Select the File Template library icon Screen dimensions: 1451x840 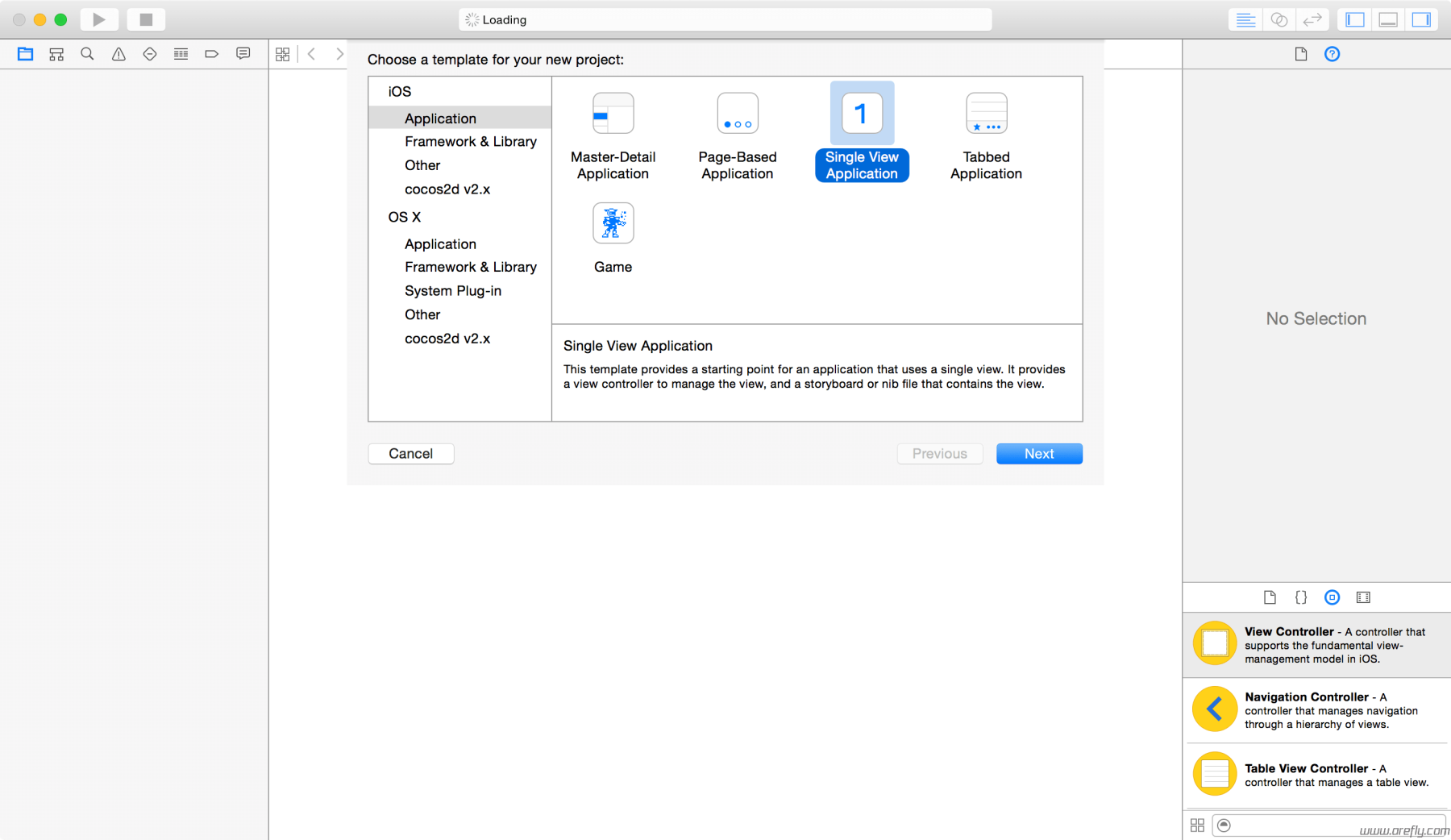click(1270, 597)
